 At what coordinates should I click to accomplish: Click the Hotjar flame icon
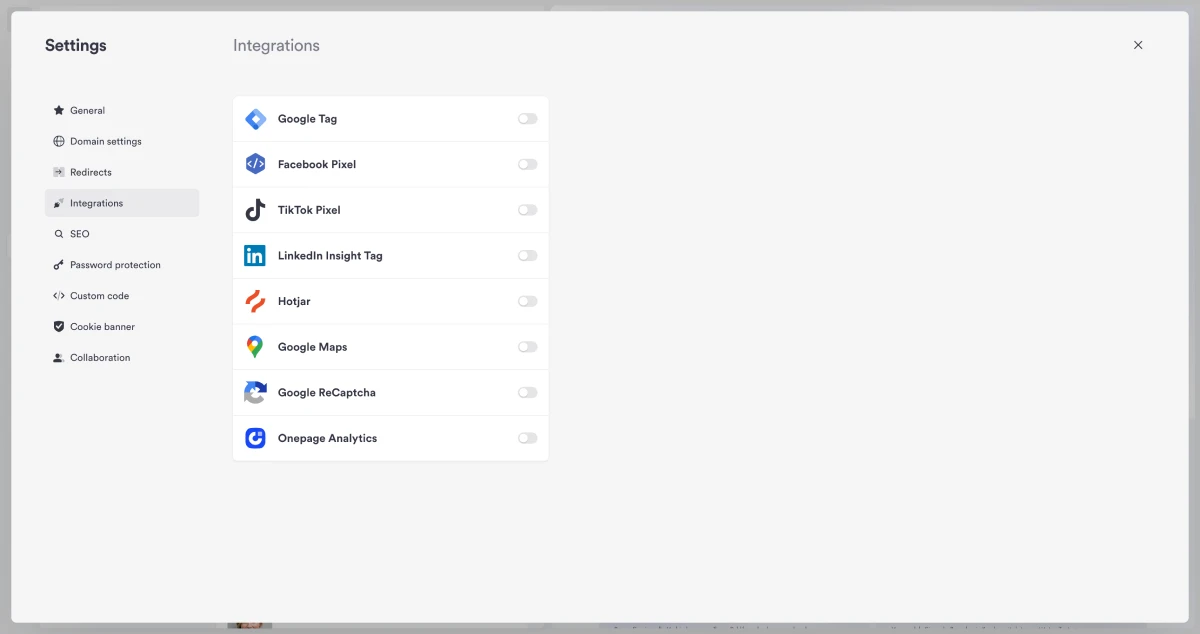point(255,301)
